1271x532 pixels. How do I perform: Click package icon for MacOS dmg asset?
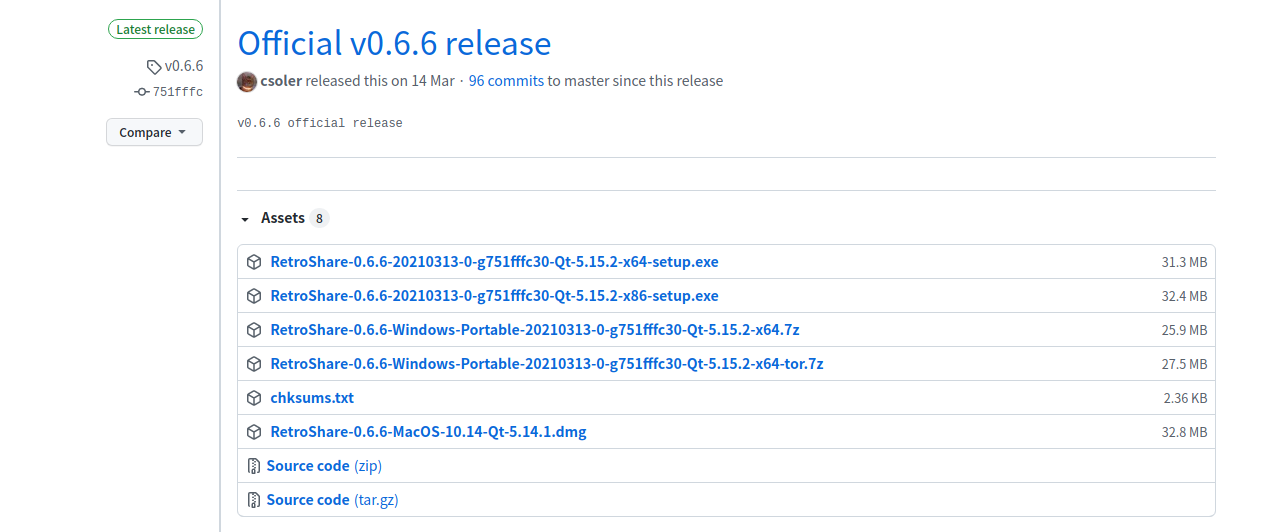coord(254,432)
